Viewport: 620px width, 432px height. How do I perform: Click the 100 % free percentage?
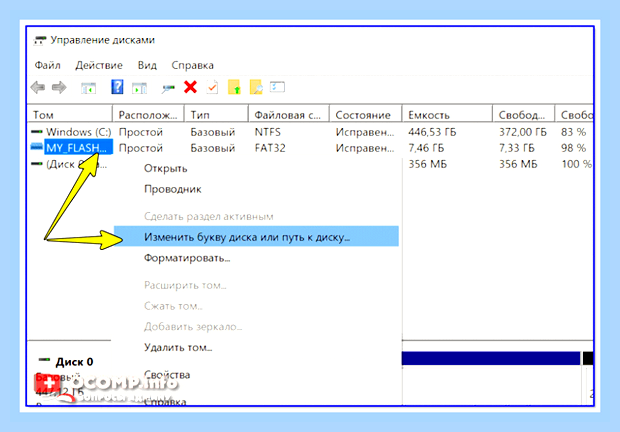[577, 164]
